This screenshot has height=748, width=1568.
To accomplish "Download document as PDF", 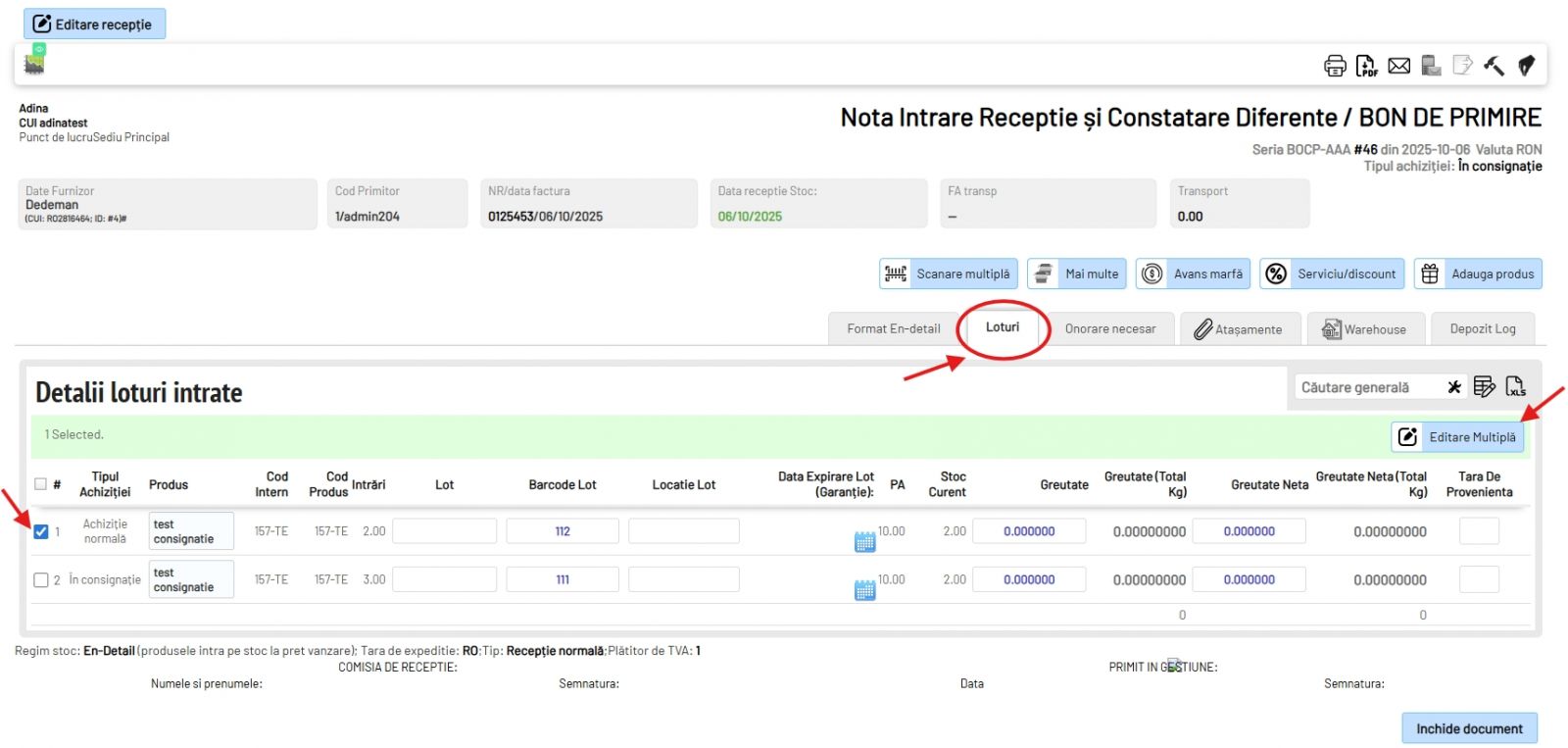I will pyautogui.click(x=1366, y=66).
